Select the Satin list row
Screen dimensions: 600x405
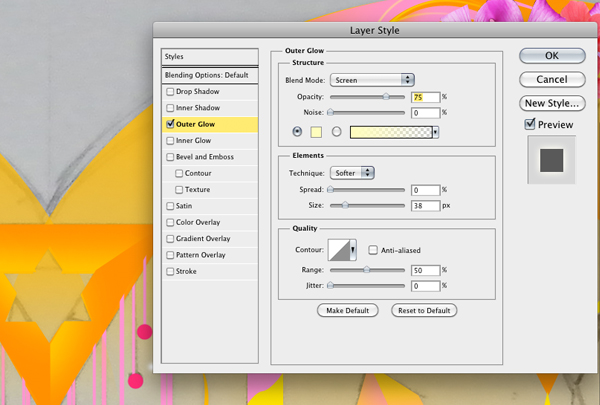tap(210, 206)
